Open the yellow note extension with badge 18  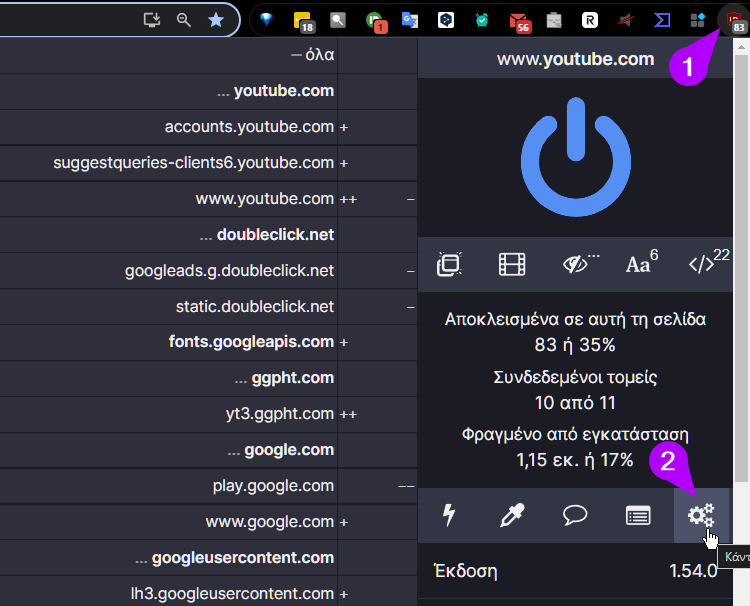coord(303,22)
